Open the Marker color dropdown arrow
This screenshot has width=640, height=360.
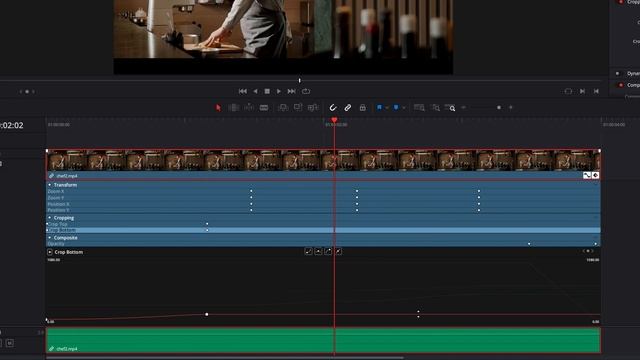point(404,108)
